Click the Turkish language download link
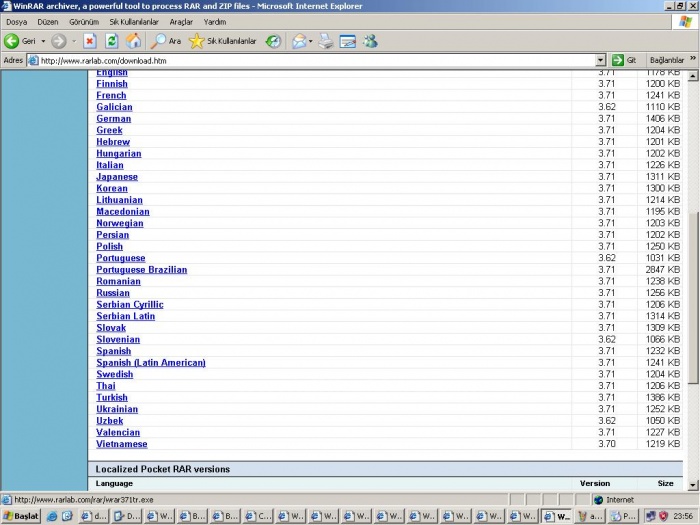 [x=112, y=397]
